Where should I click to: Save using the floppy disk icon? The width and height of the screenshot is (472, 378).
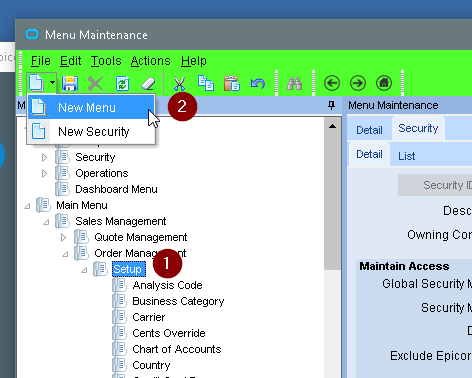pos(70,83)
